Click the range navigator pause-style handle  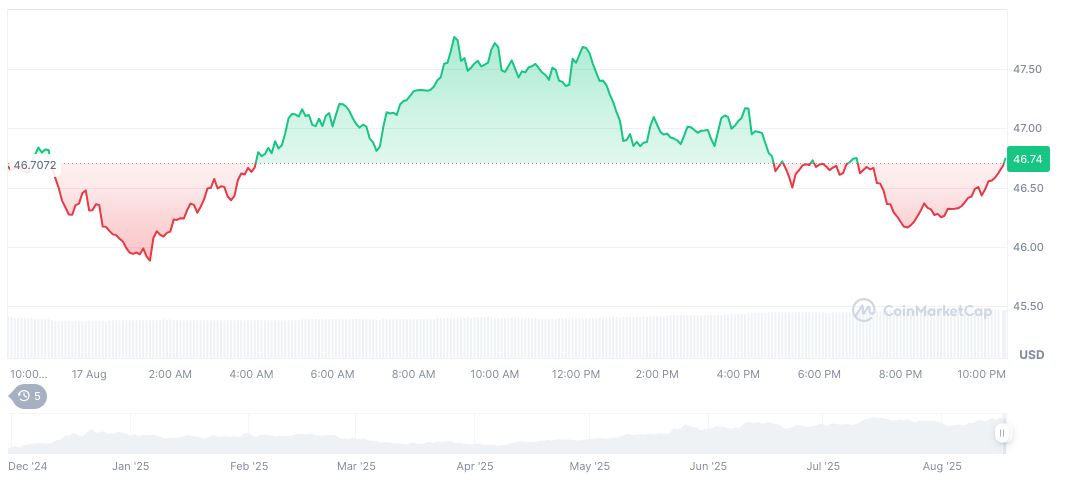coord(1002,433)
